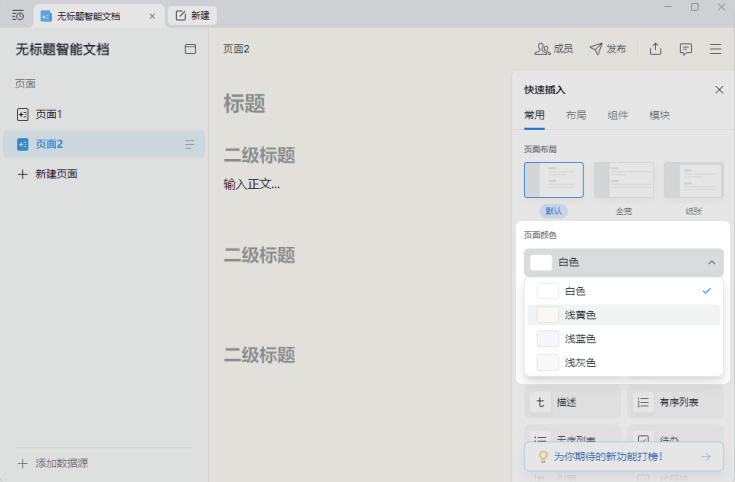This screenshot has width=735, height=482.
Task: Select 白色 color option
Action: (623, 291)
